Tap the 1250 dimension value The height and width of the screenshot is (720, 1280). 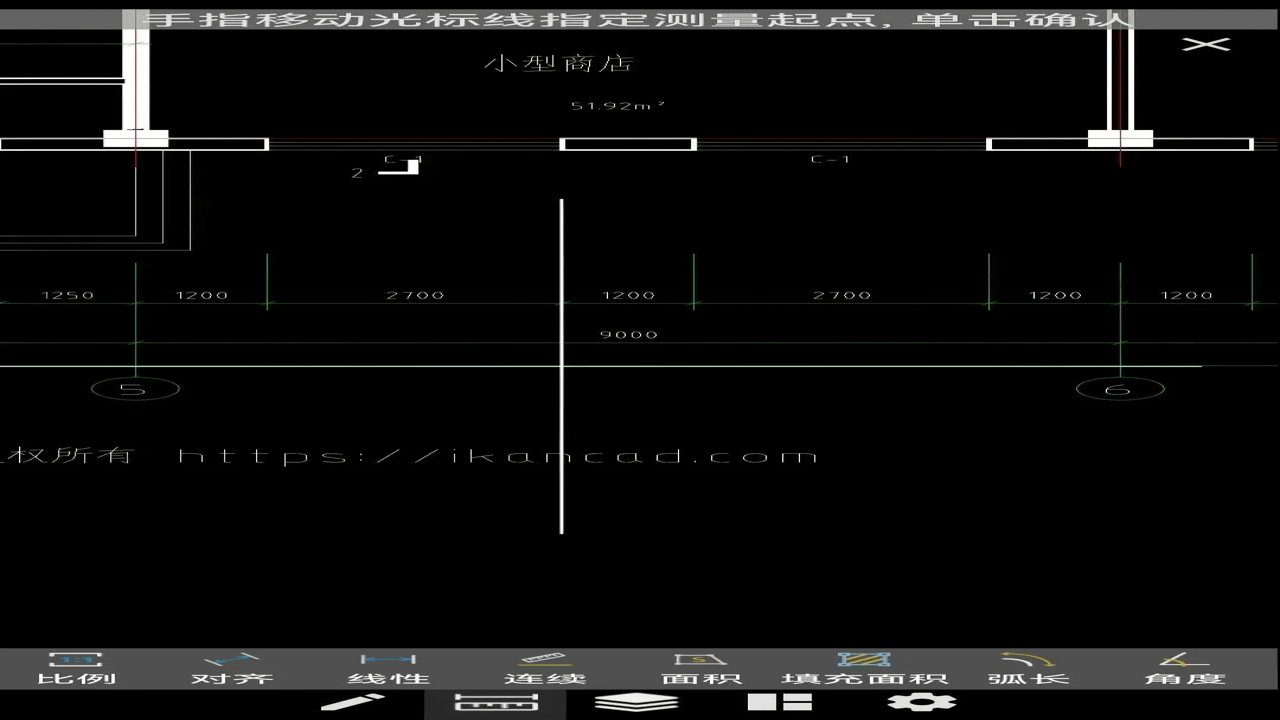tap(67, 295)
